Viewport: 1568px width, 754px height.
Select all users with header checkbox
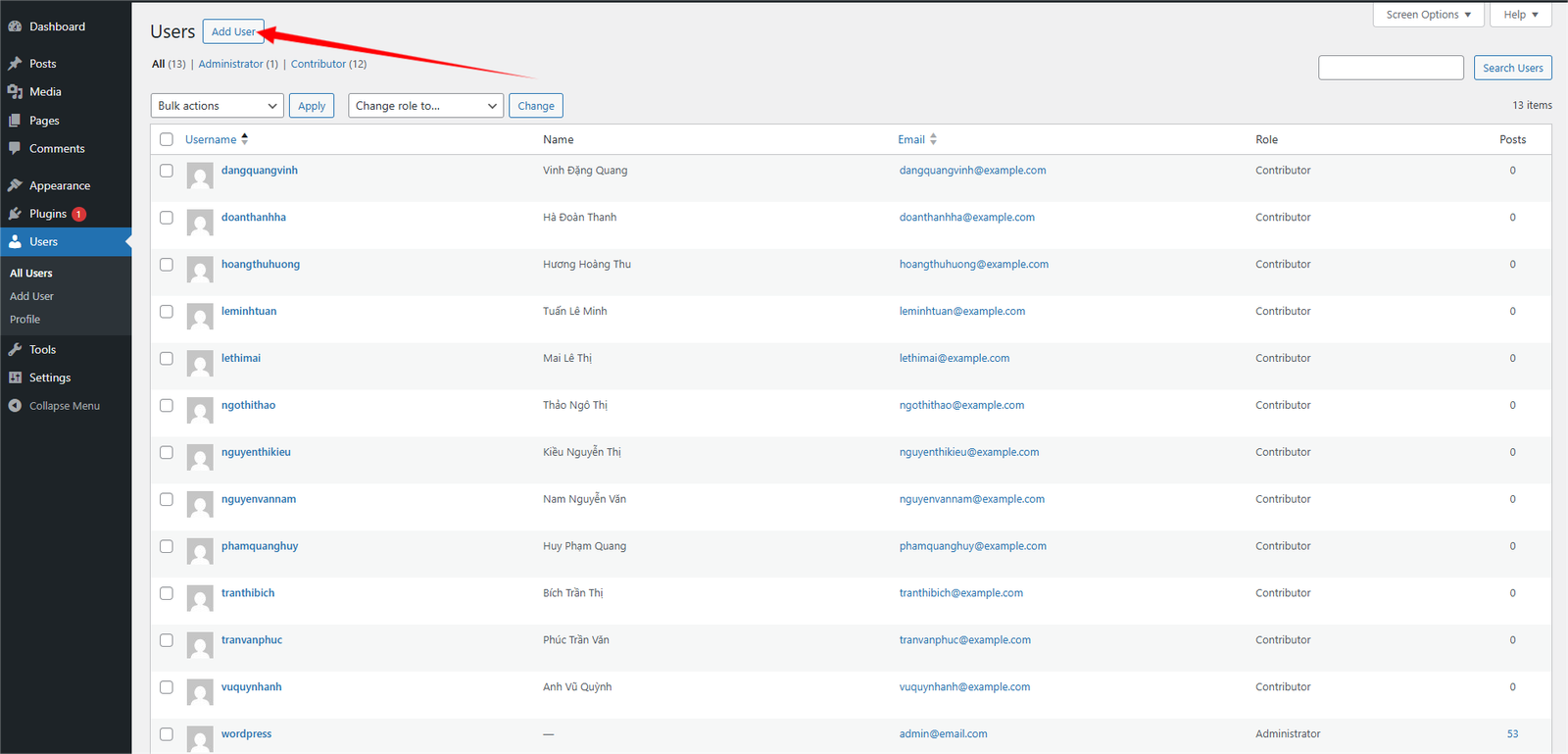pyautogui.click(x=167, y=139)
